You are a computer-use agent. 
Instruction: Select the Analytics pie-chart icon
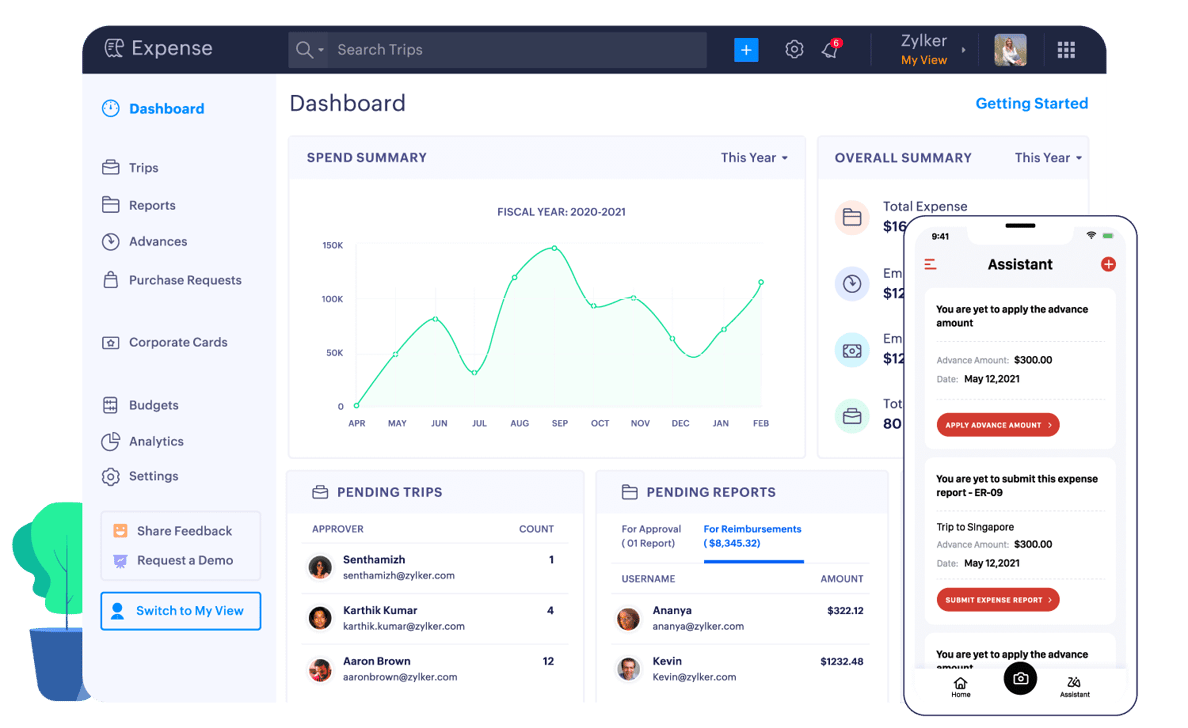pyautogui.click(x=111, y=441)
